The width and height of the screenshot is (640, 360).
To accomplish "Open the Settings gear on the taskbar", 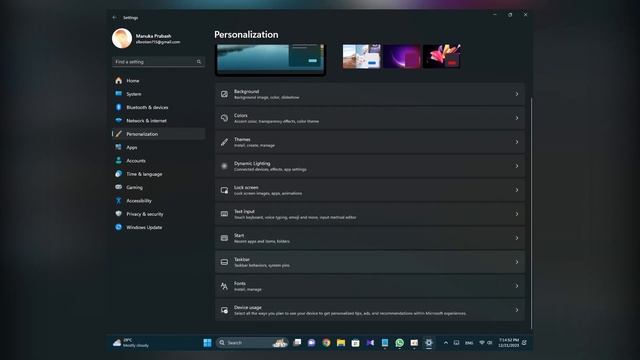I will (x=429, y=343).
